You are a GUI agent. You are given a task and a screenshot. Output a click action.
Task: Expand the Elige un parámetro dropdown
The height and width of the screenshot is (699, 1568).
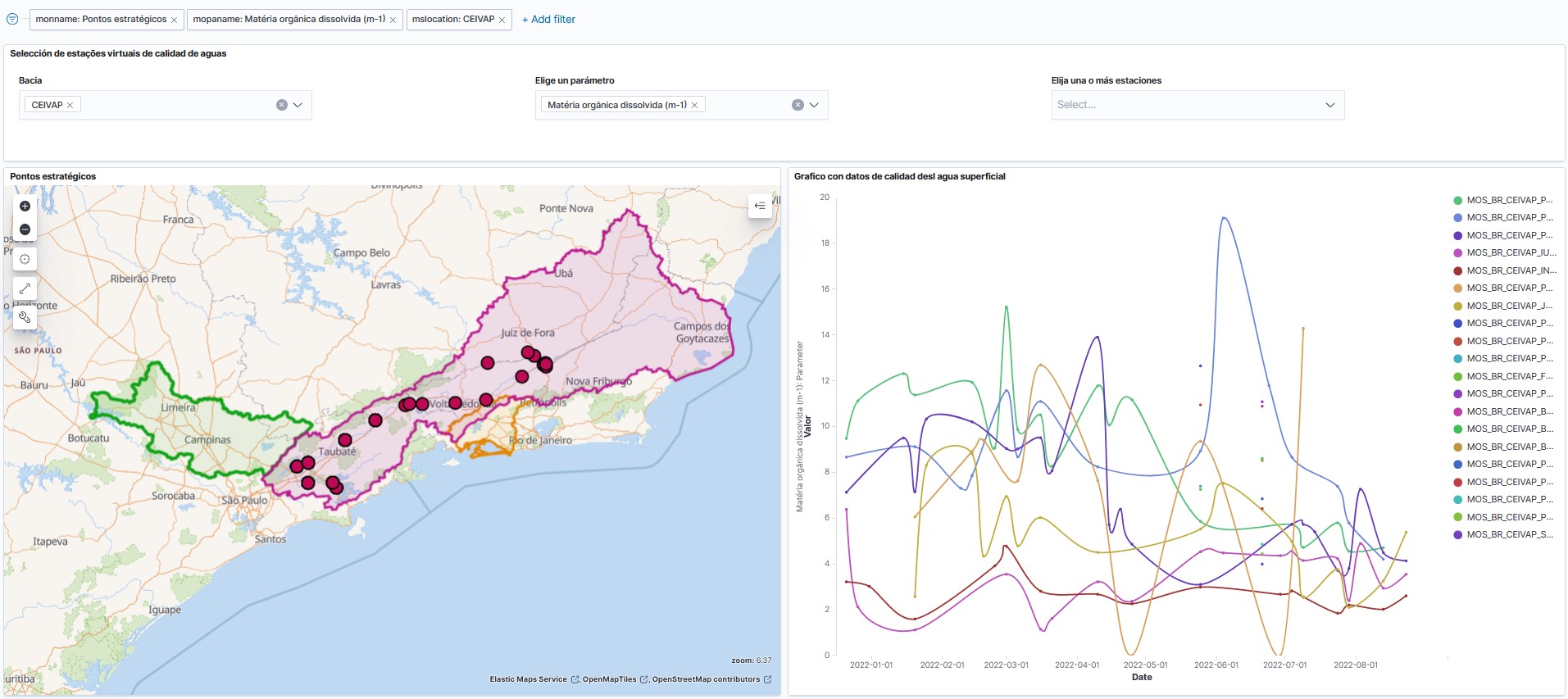(814, 105)
